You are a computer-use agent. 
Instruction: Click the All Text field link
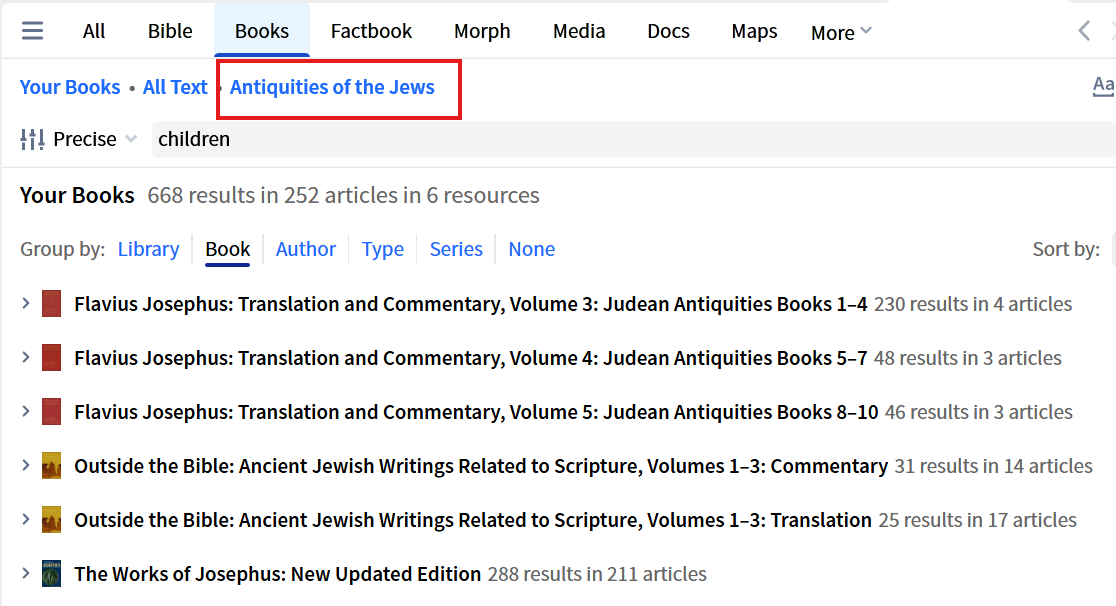click(x=175, y=87)
